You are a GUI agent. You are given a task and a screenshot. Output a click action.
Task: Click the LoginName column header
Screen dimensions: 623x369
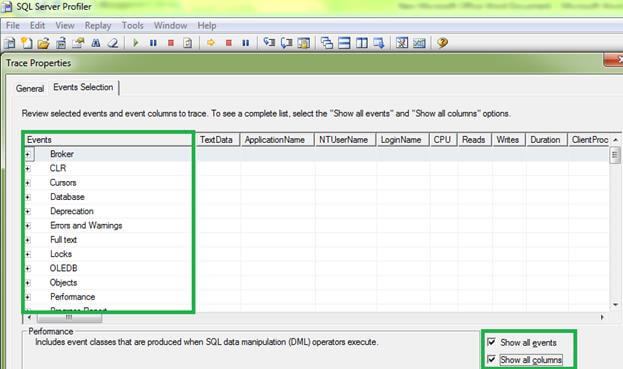pos(403,140)
